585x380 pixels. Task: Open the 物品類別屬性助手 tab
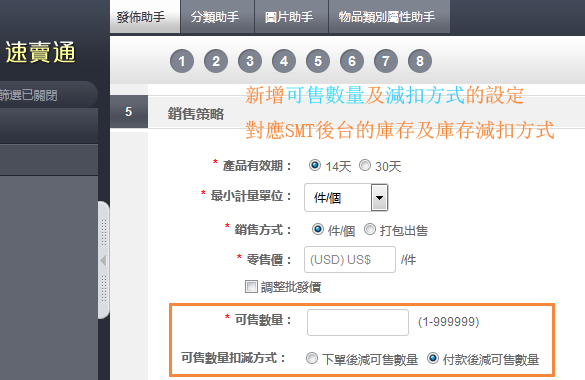tap(389, 16)
